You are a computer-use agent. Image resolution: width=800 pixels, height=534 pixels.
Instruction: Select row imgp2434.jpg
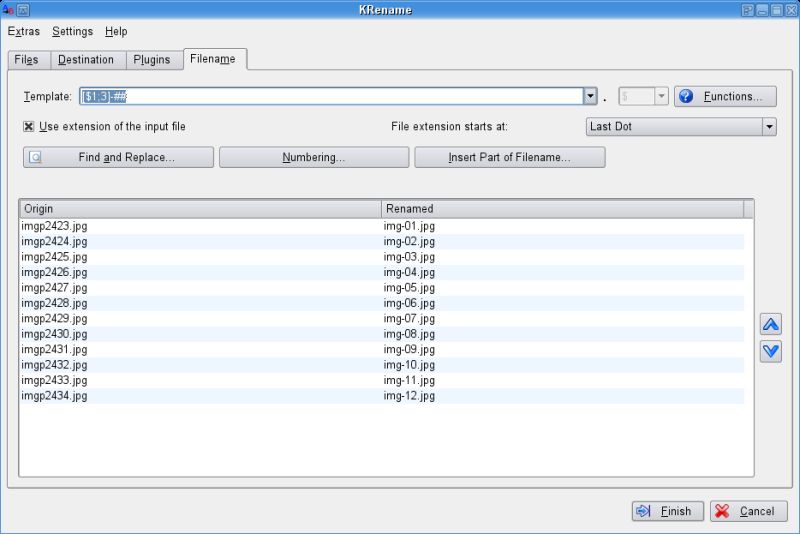[x=382, y=396]
